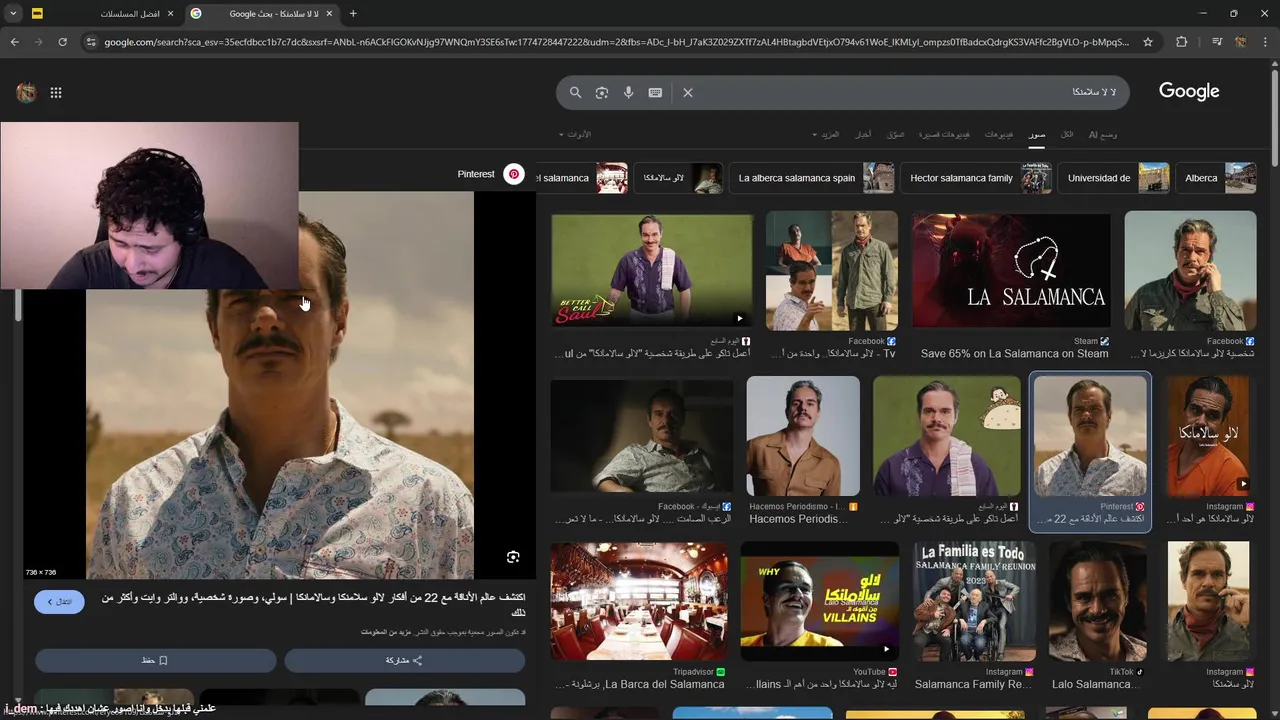Select the 'تسوّق' shopping tab
The image size is (1280, 720).
896,134
